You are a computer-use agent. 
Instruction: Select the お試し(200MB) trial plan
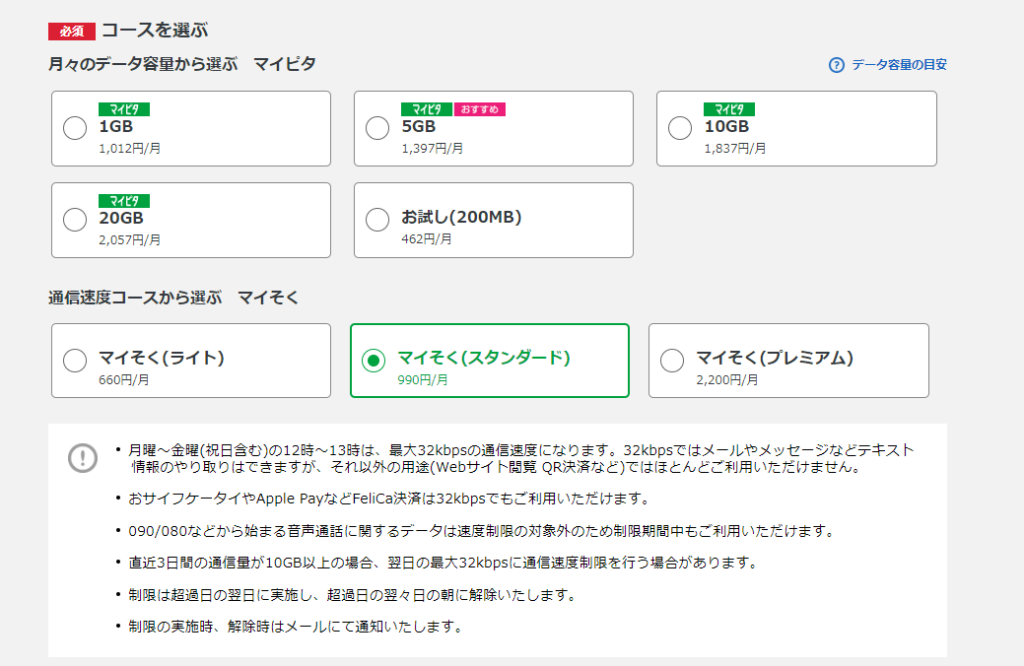point(377,218)
